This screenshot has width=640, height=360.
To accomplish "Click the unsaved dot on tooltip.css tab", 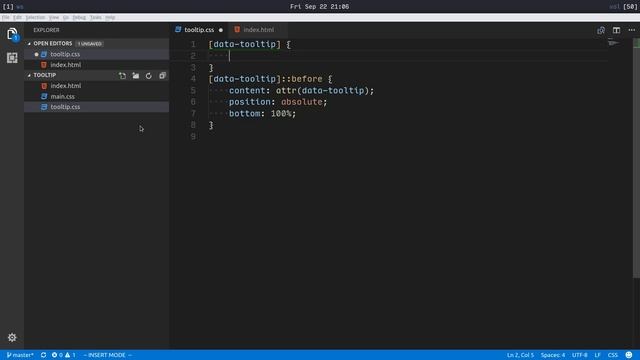I will click(x=221, y=30).
